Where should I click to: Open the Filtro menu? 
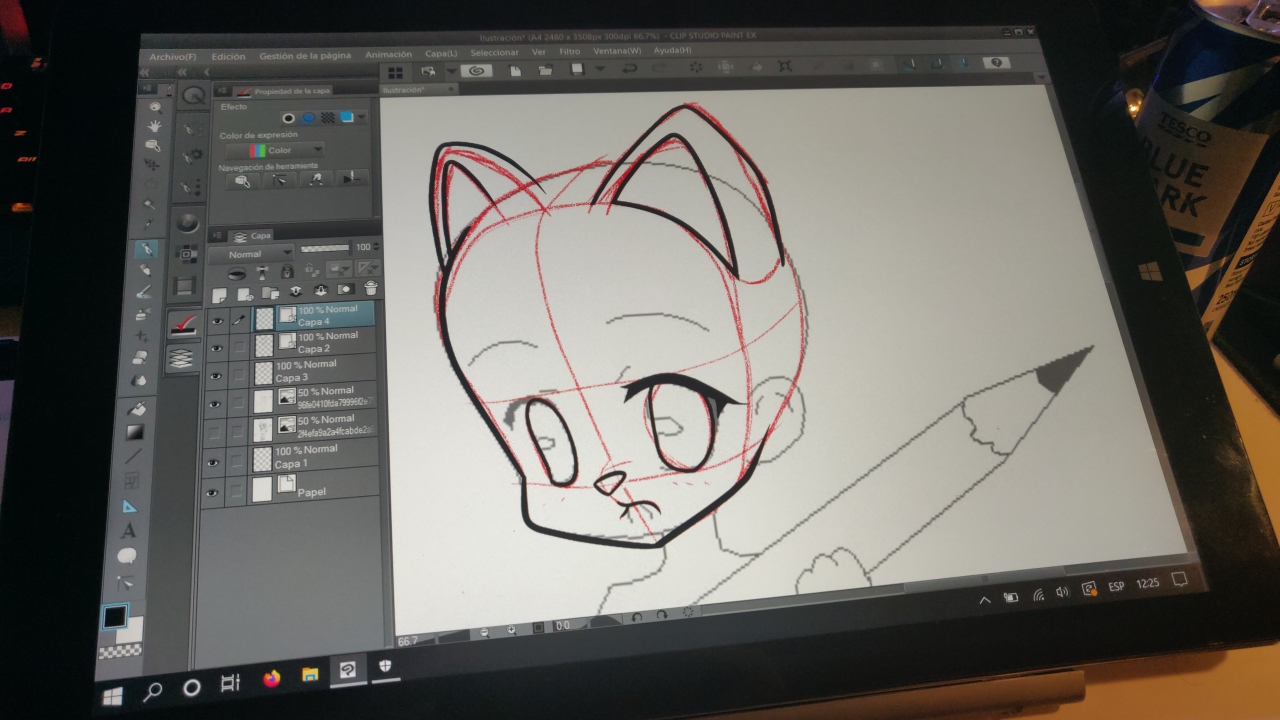coord(570,51)
